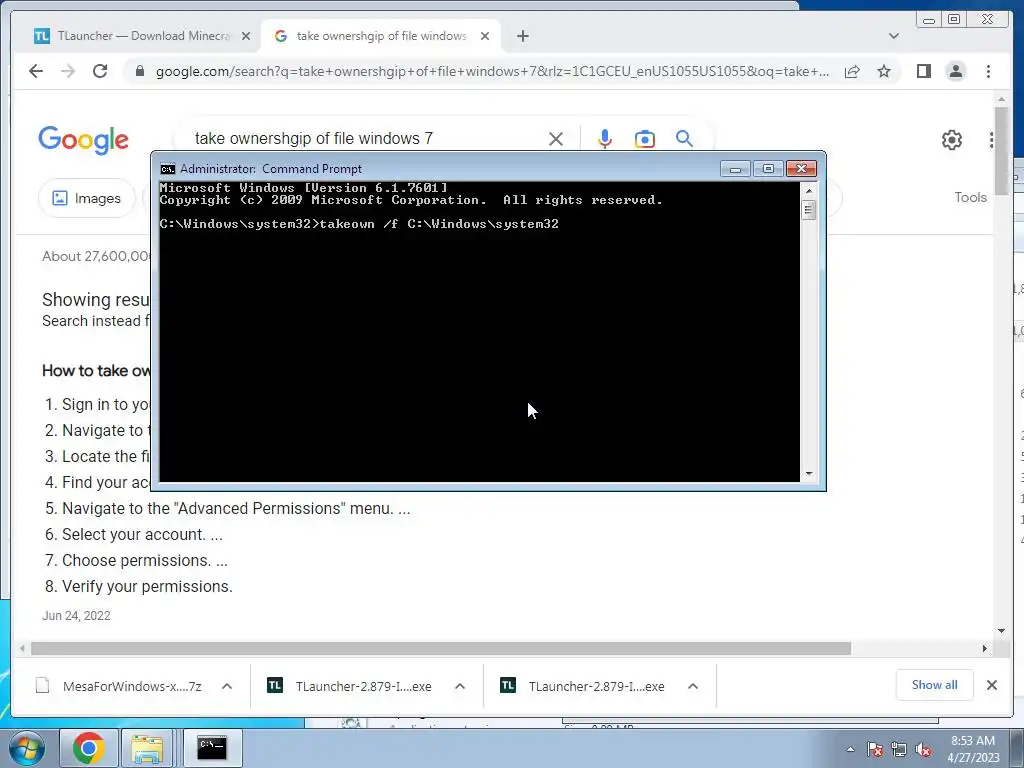This screenshot has width=1024, height=768.
Task: Click the vertical page scrollbar thumb
Action: (1001, 150)
